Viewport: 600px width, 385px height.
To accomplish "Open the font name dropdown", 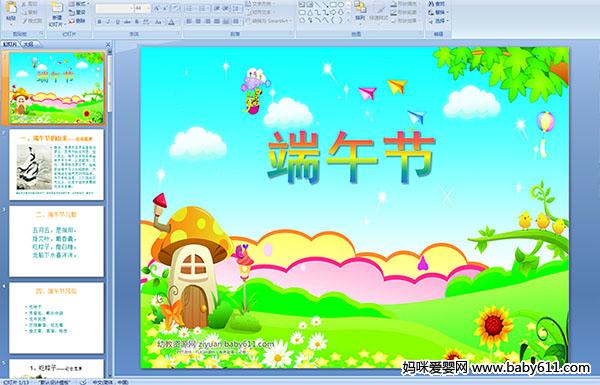I will 131,8.
